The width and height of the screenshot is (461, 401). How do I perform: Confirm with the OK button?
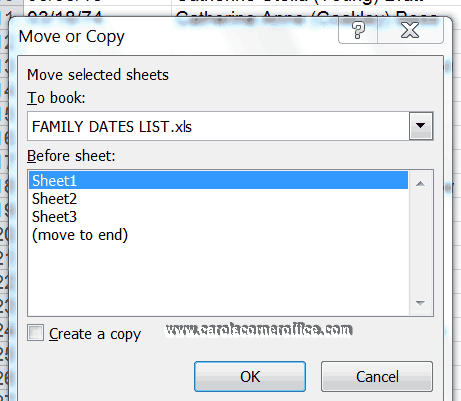(250, 376)
